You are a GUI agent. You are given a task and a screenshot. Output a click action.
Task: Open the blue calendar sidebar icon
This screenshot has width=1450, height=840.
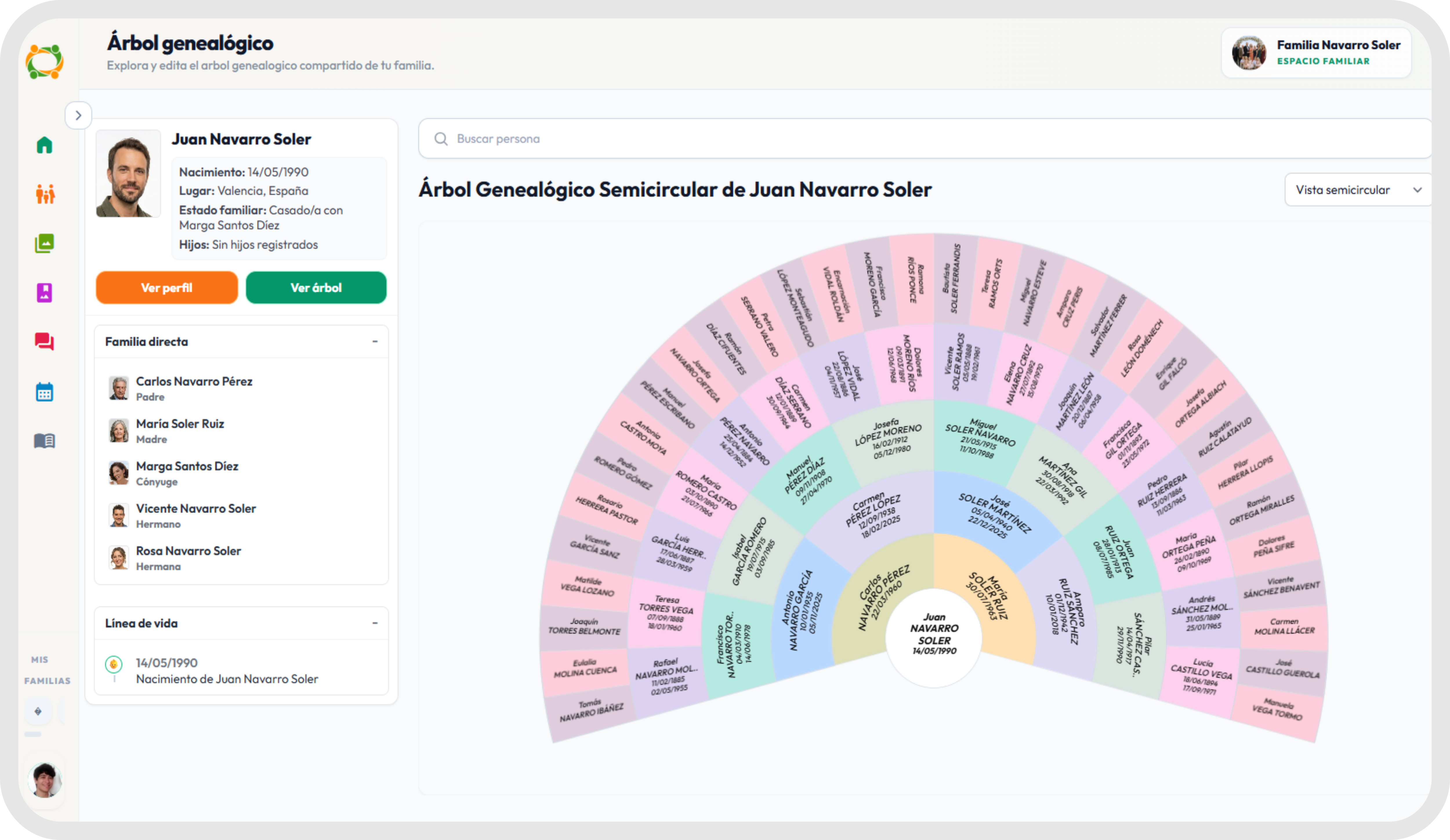pyautogui.click(x=44, y=392)
